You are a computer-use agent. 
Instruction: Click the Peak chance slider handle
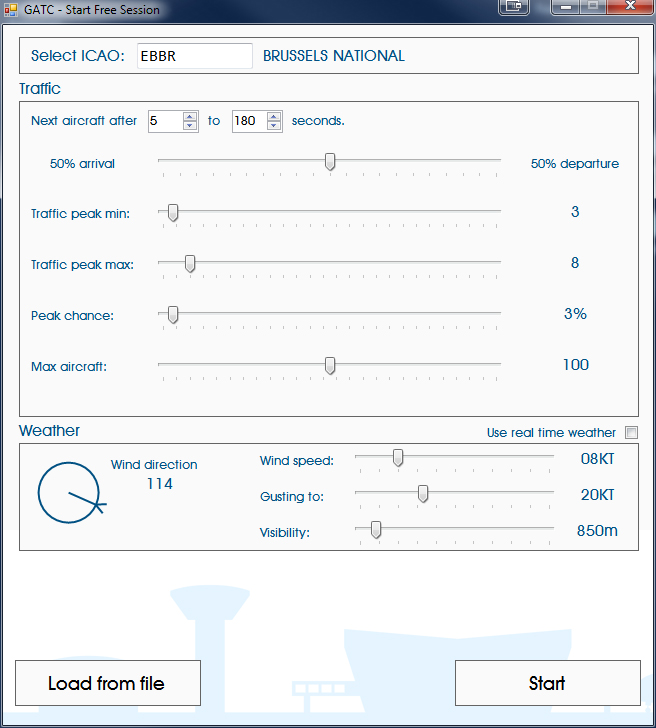[x=173, y=315]
